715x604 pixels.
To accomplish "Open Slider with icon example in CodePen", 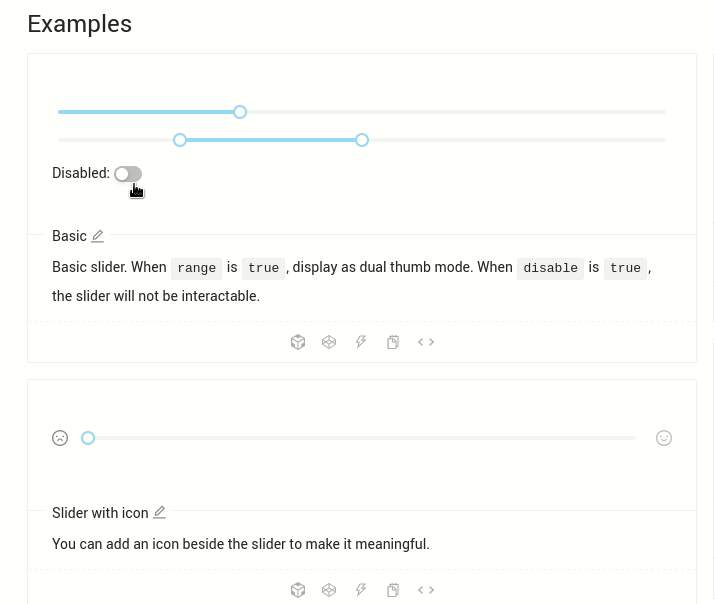I will coord(329,590).
